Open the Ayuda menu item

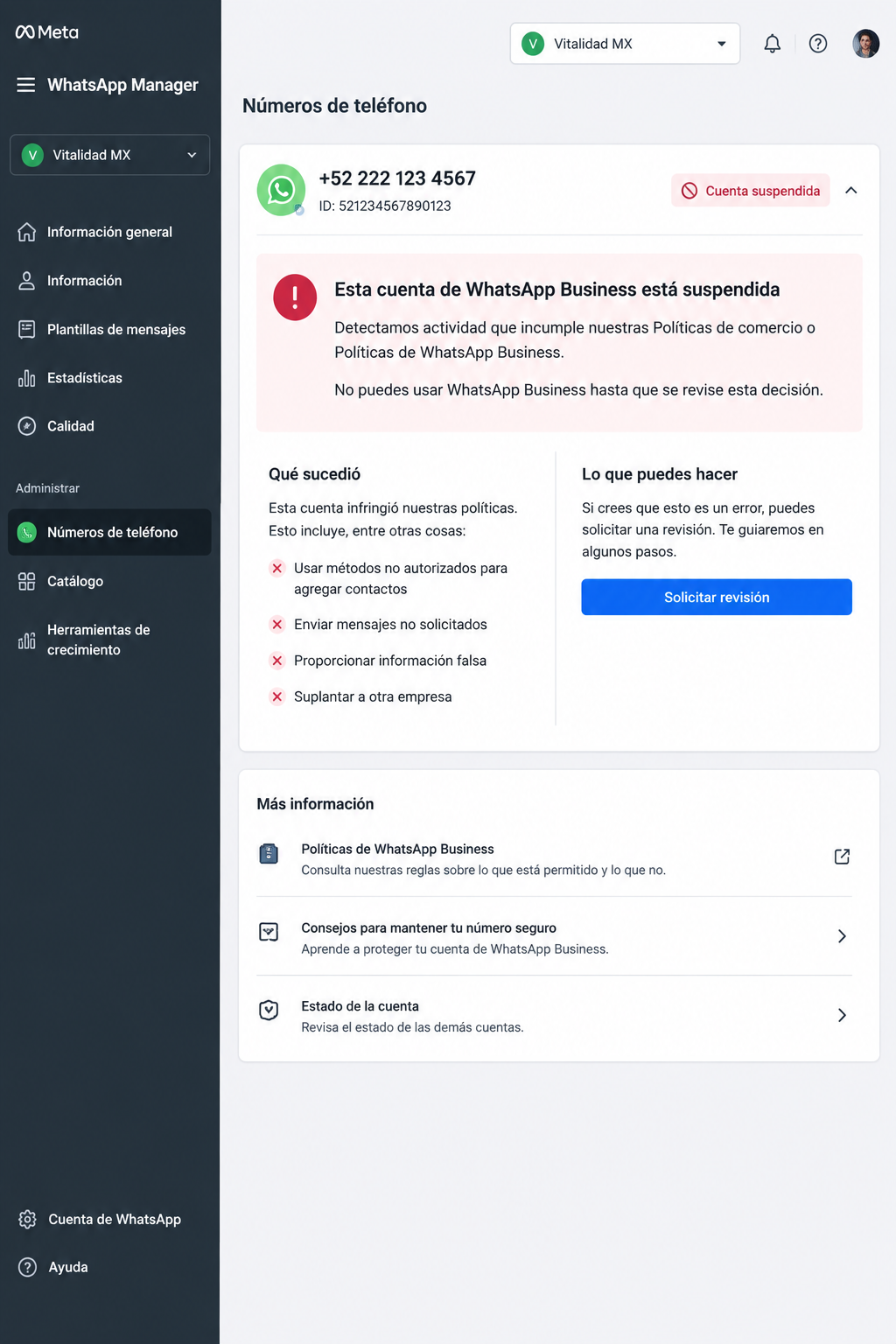pyautogui.click(x=109, y=1267)
